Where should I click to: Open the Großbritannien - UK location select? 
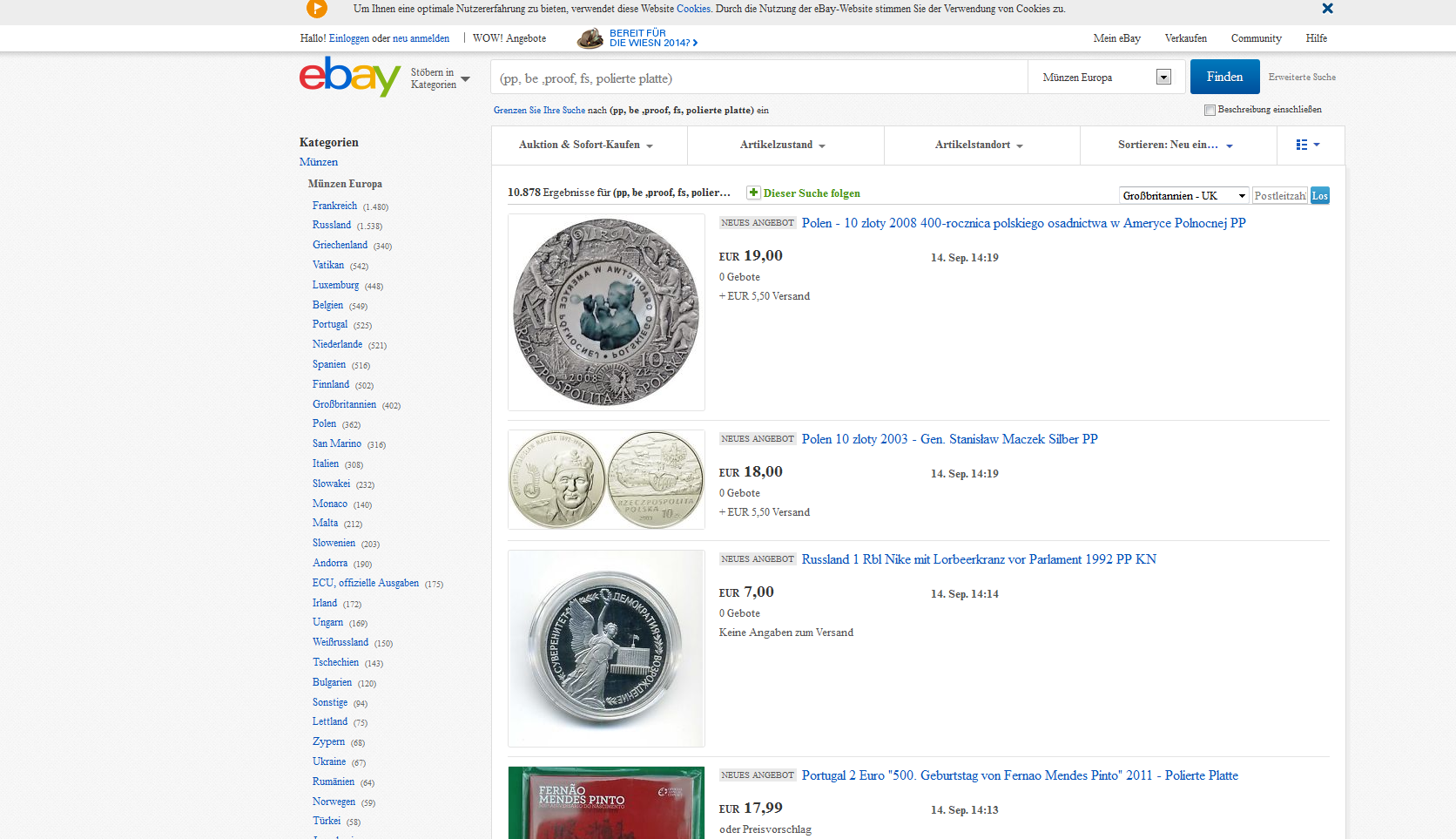click(x=1183, y=195)
